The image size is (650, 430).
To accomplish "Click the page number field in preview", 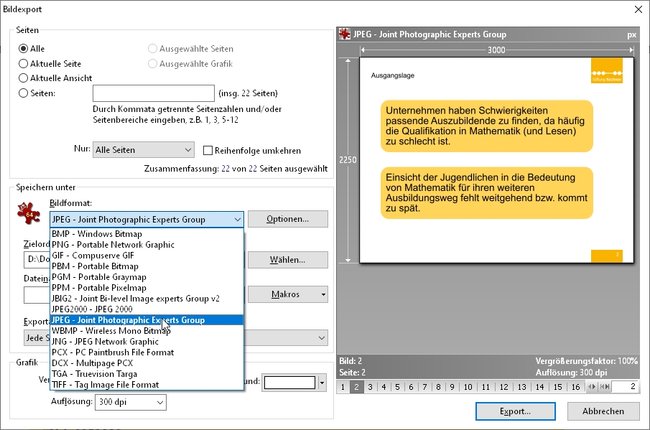I will (x=626, y=387).
